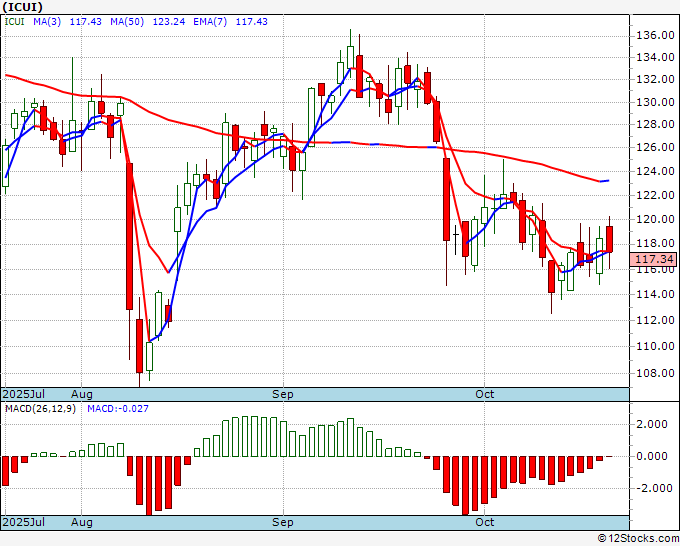Screen dimensions: 680x546
Task: Click the 114.00 price axis label
Action: tap(655, 294)
